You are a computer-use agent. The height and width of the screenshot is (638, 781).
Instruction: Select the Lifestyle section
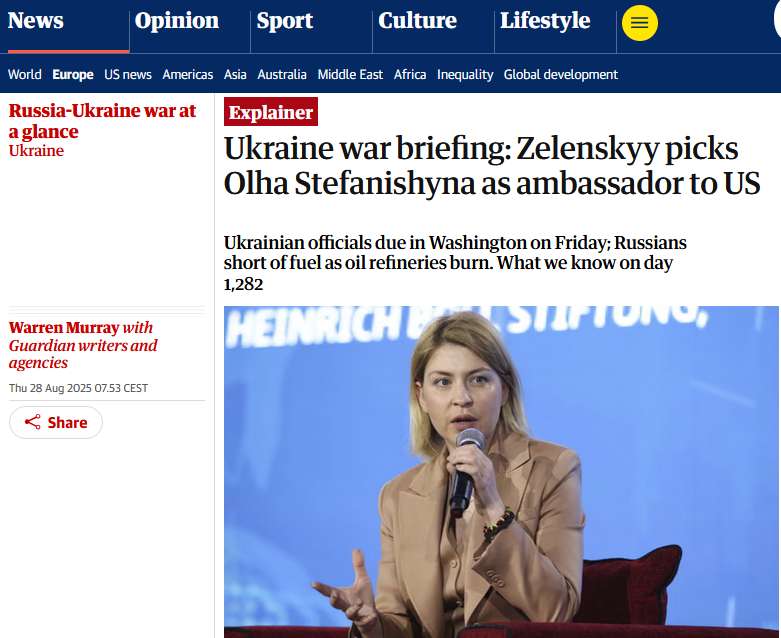tap(545, 21)
